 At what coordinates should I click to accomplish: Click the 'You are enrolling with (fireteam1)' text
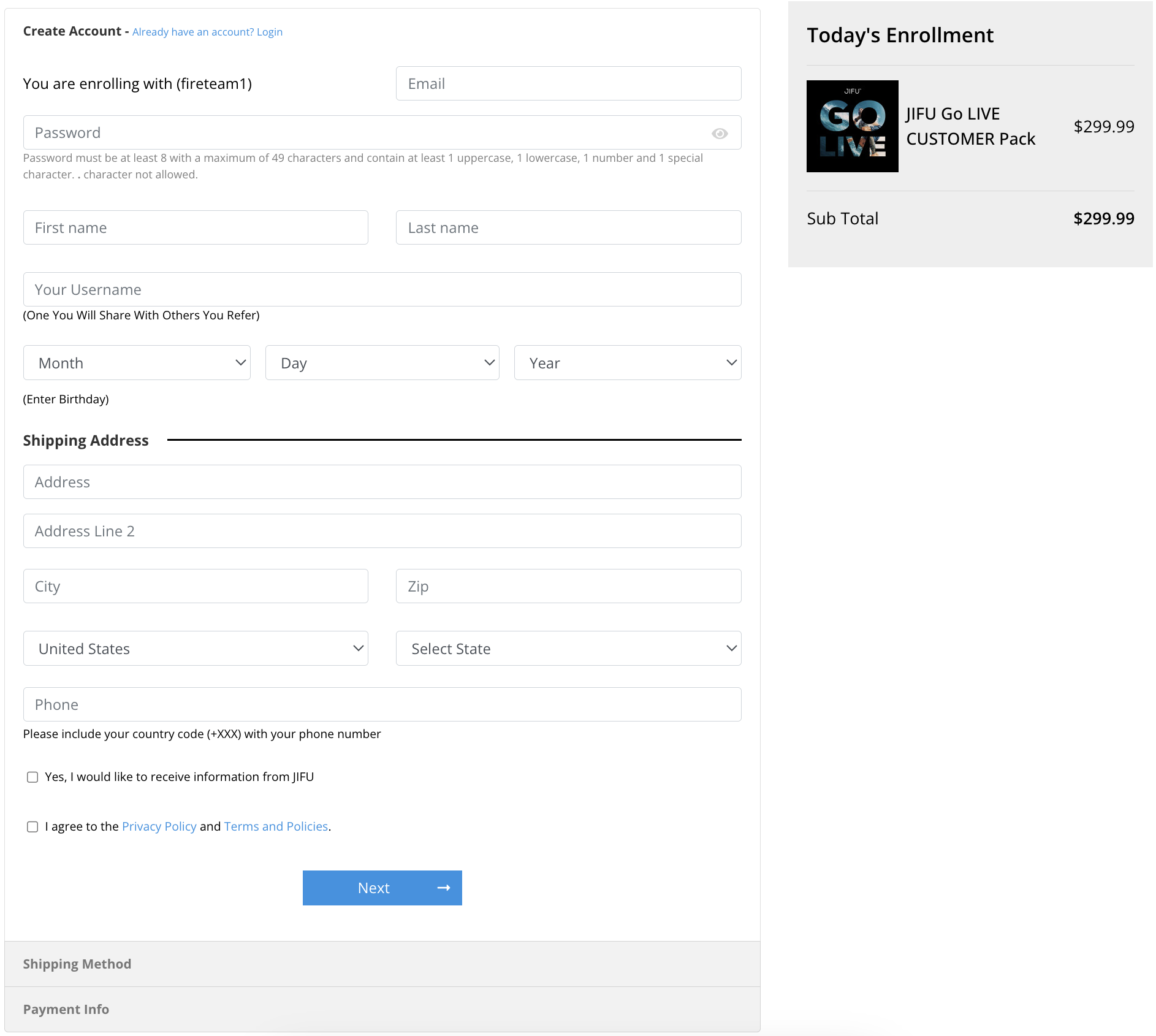point(137,84)
